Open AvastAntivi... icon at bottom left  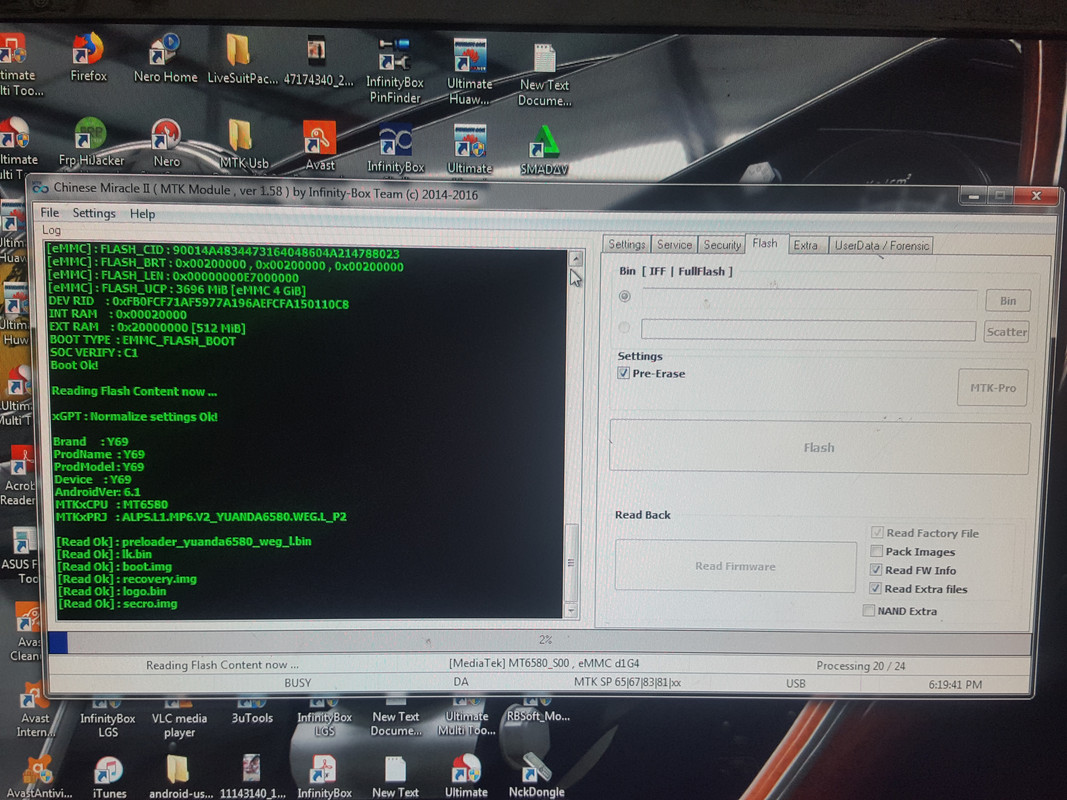click(38, 777)
